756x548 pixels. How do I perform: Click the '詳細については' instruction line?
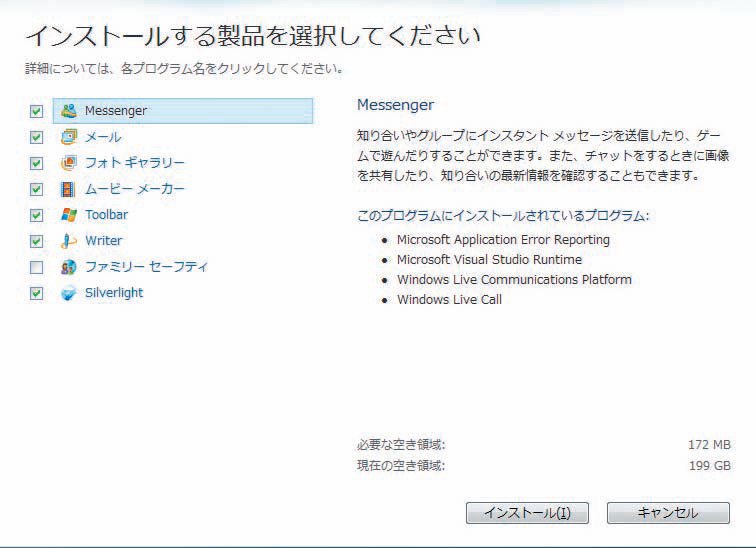tap(184, 68)
